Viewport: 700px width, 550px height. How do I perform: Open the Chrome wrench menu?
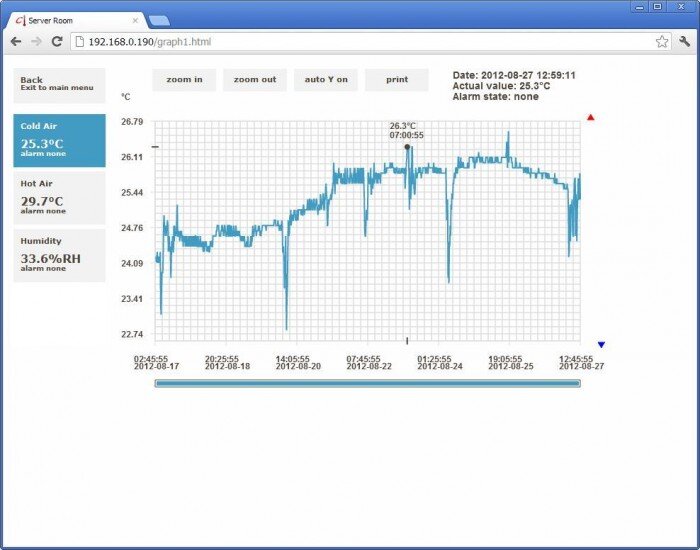pyautogui.click(x=685, y=41)
